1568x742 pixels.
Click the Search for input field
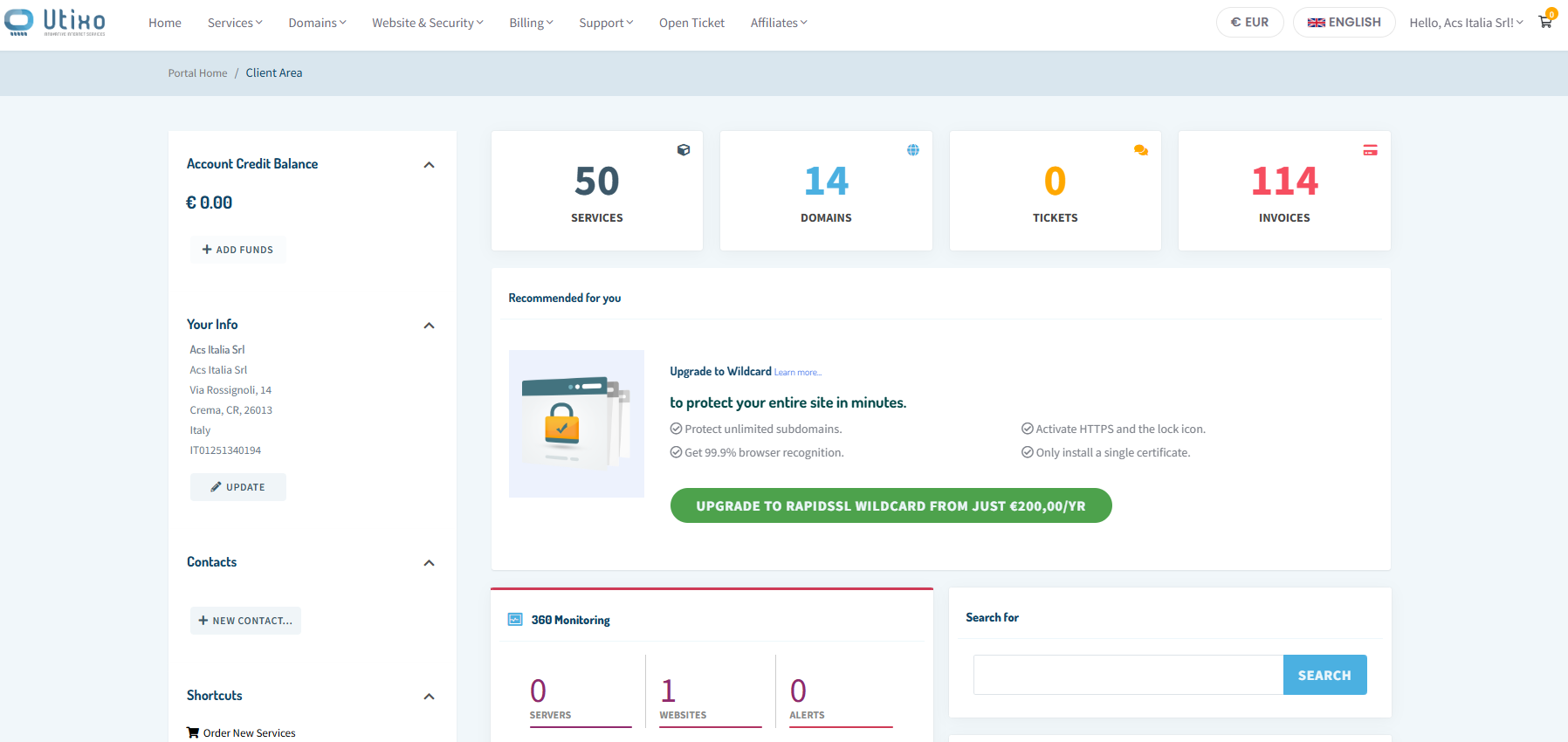[x=1128, y=675]
